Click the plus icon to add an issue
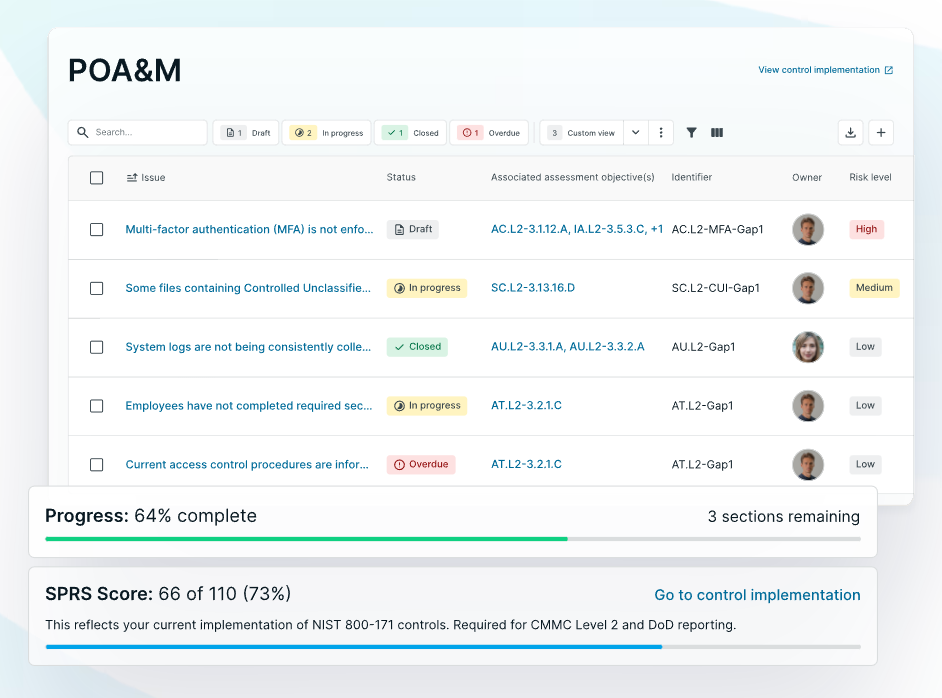This screenshot has width=942, height=698. [x=881, y=132]
